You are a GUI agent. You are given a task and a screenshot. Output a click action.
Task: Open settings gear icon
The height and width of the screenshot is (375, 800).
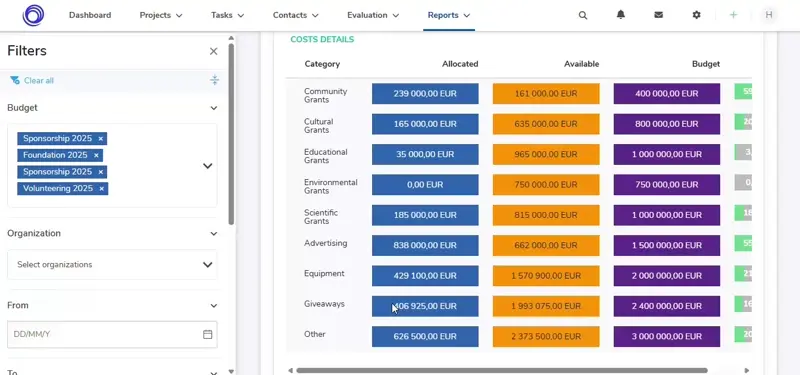click(696, 15)
